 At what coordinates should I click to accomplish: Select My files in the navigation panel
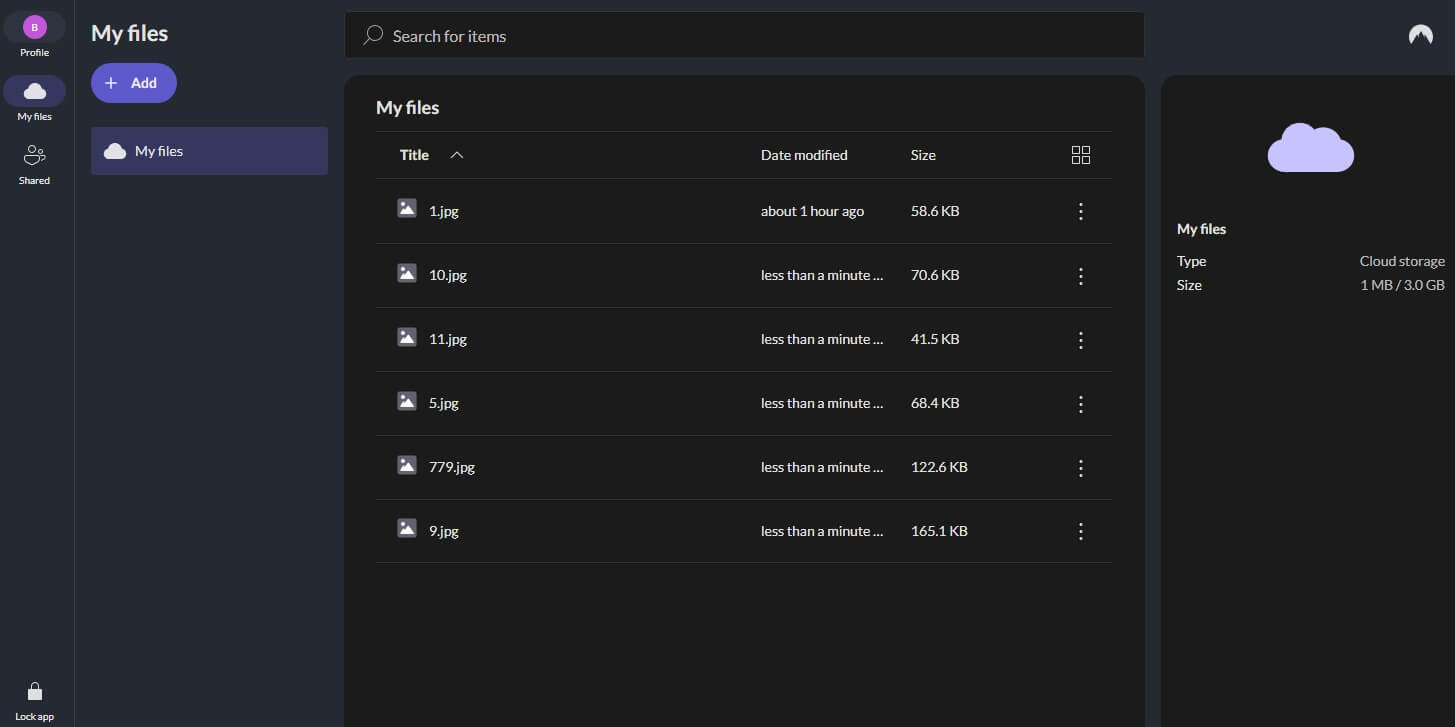coord(209,151)
